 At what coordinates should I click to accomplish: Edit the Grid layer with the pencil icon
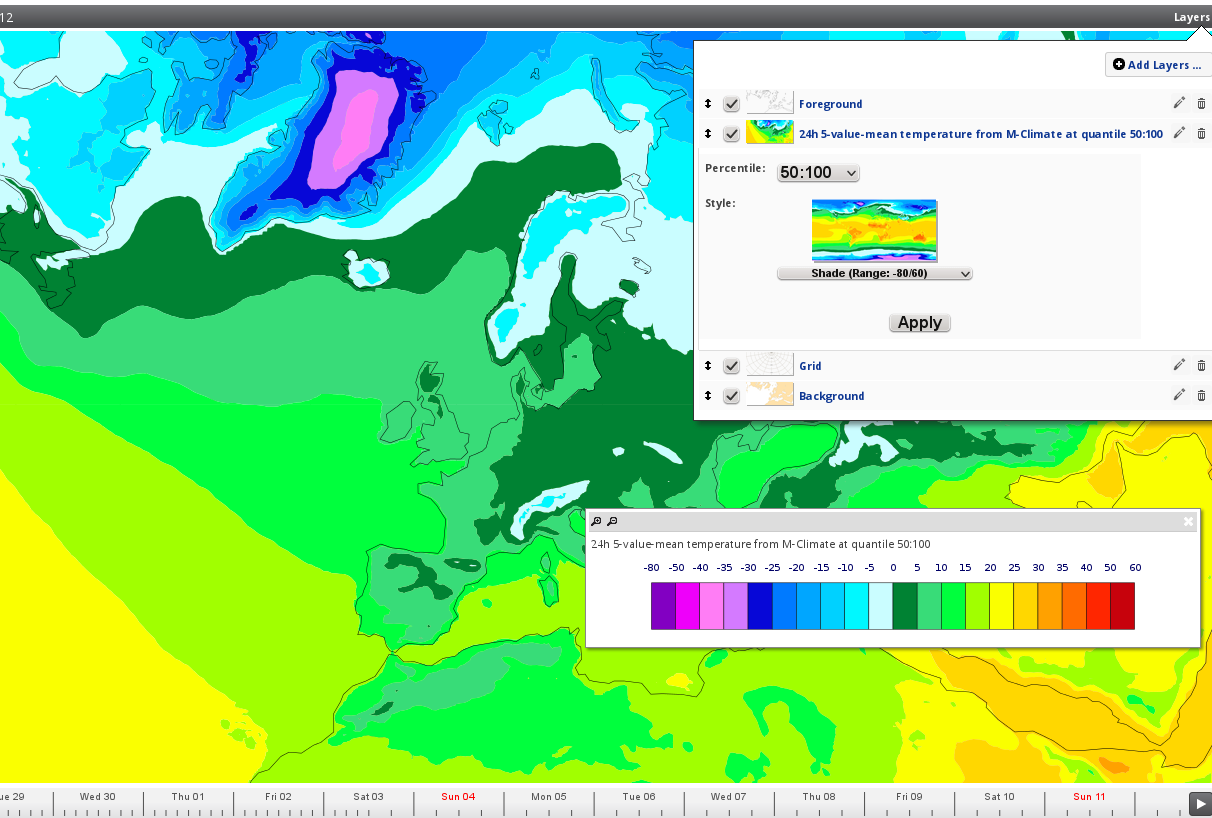coord(1179,365)
